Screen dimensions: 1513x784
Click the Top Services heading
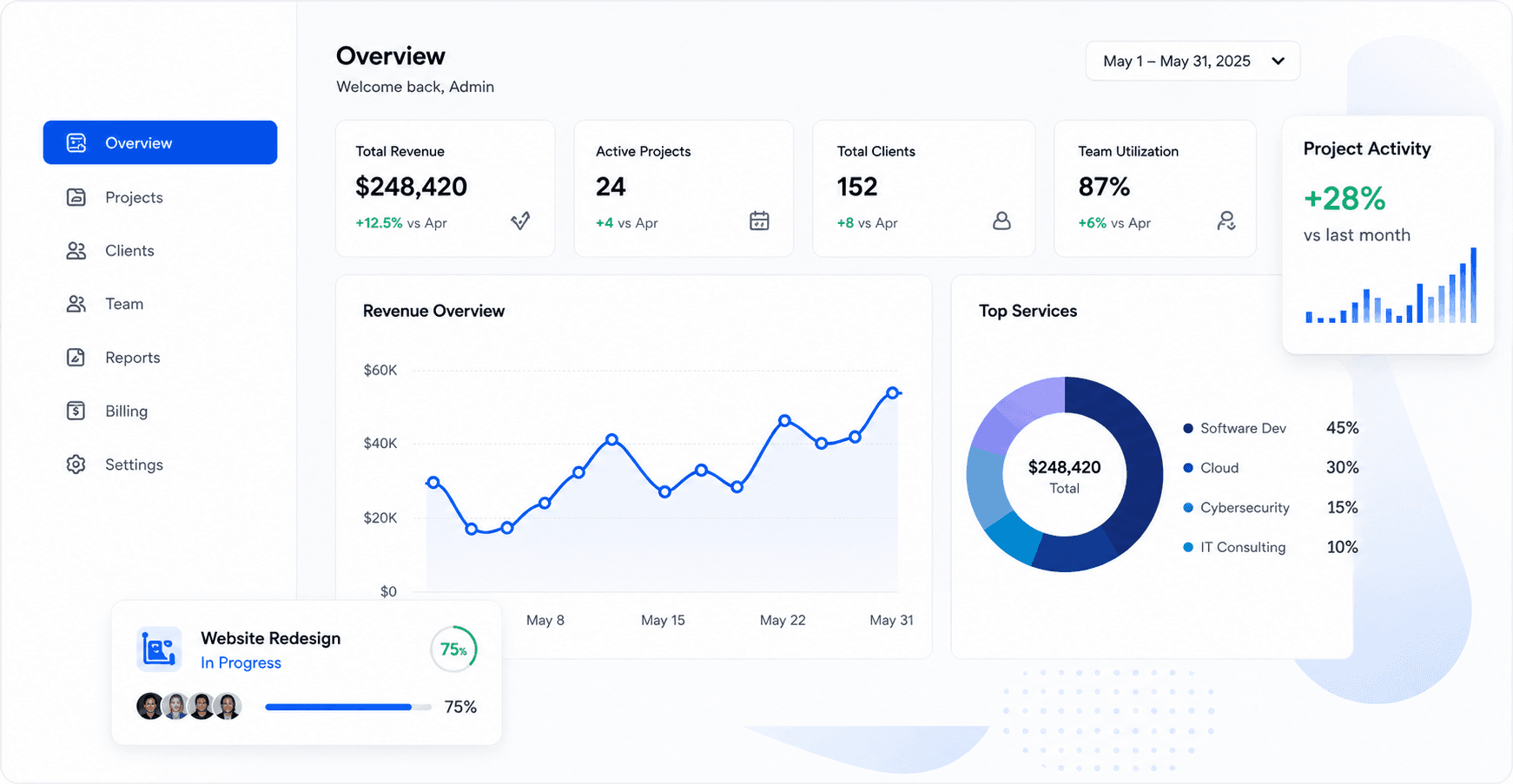pyautogui.click(x=1027, y=311)
